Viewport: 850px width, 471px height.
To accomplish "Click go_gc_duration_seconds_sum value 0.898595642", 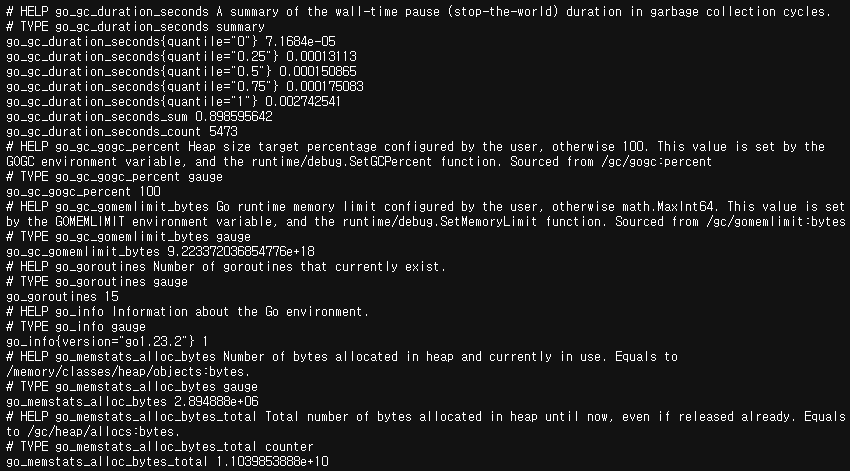I will 234,117.
